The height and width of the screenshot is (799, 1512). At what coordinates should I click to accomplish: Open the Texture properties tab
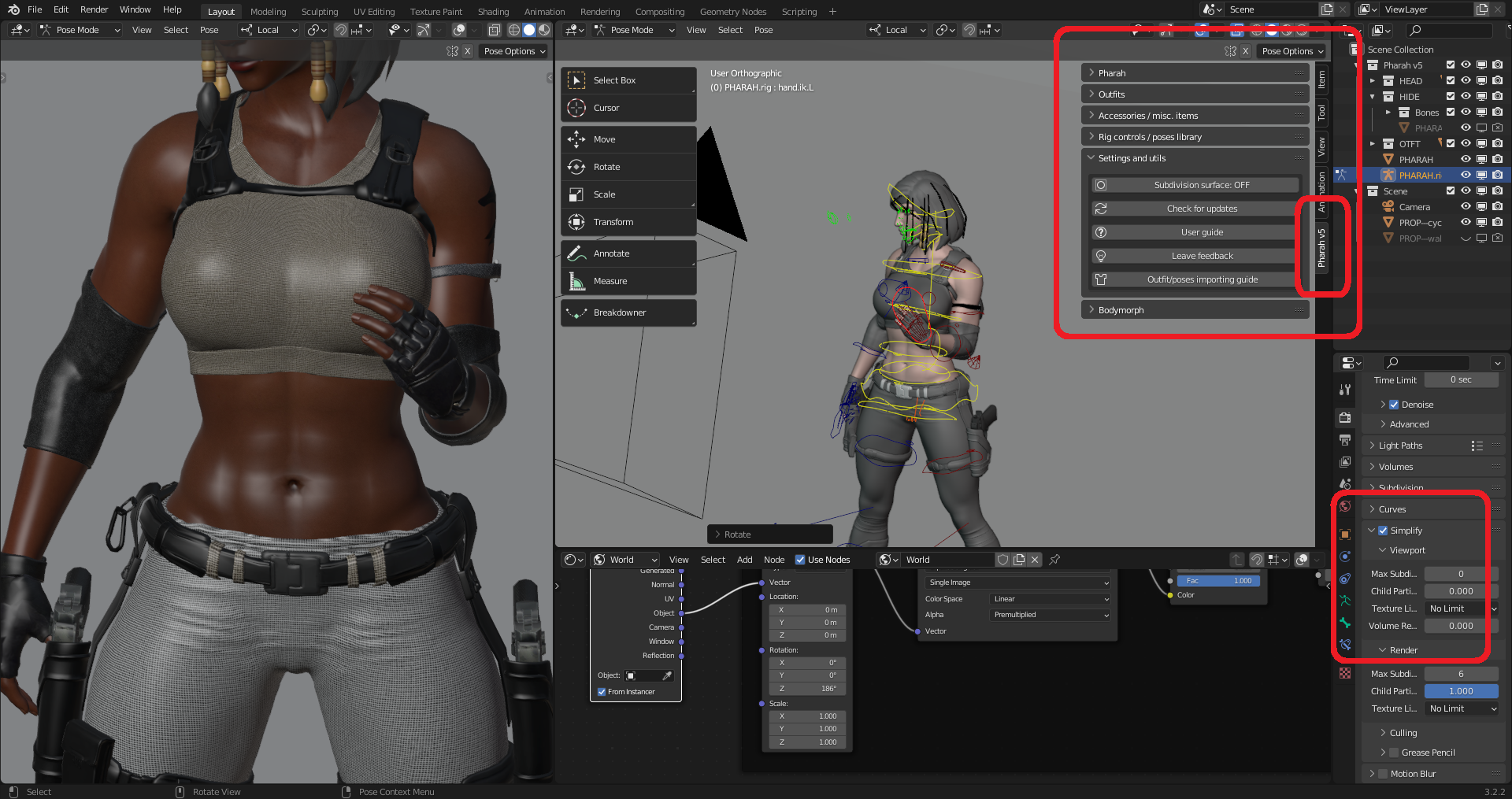pyautogui.click(x=1345, y=673)
